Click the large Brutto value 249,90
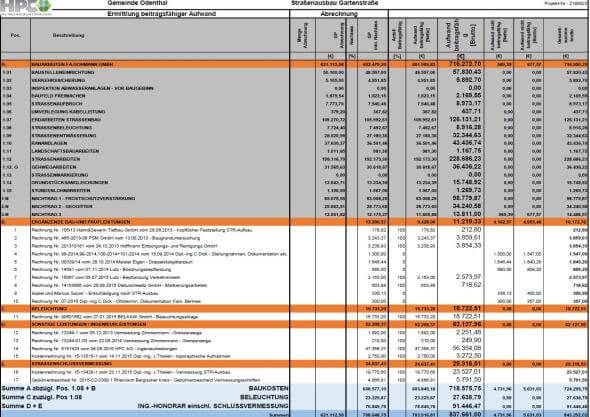The width and height of the screenshot is (590, 417). [x=471, y=340]
